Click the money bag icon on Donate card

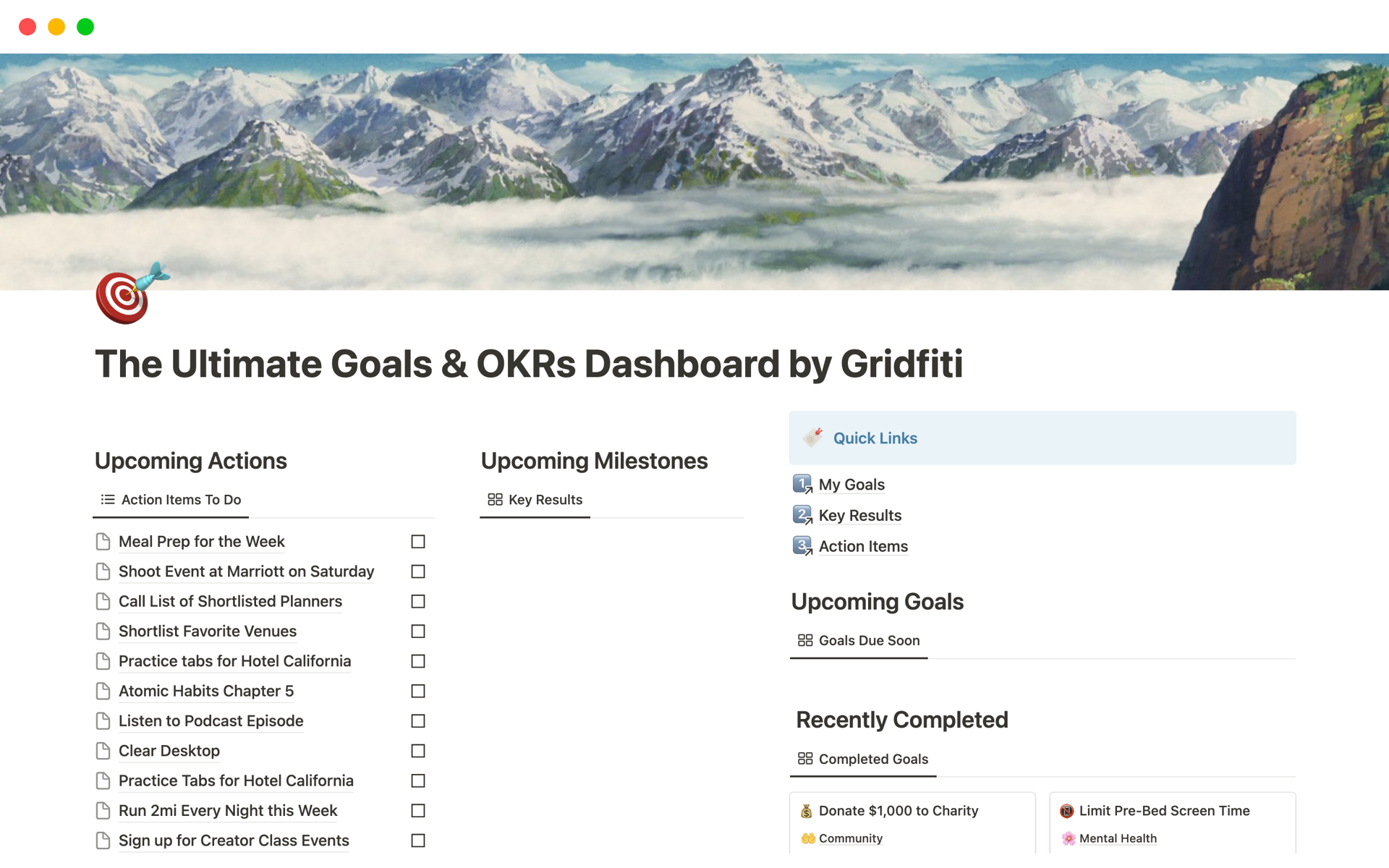(x=806, y=811)
